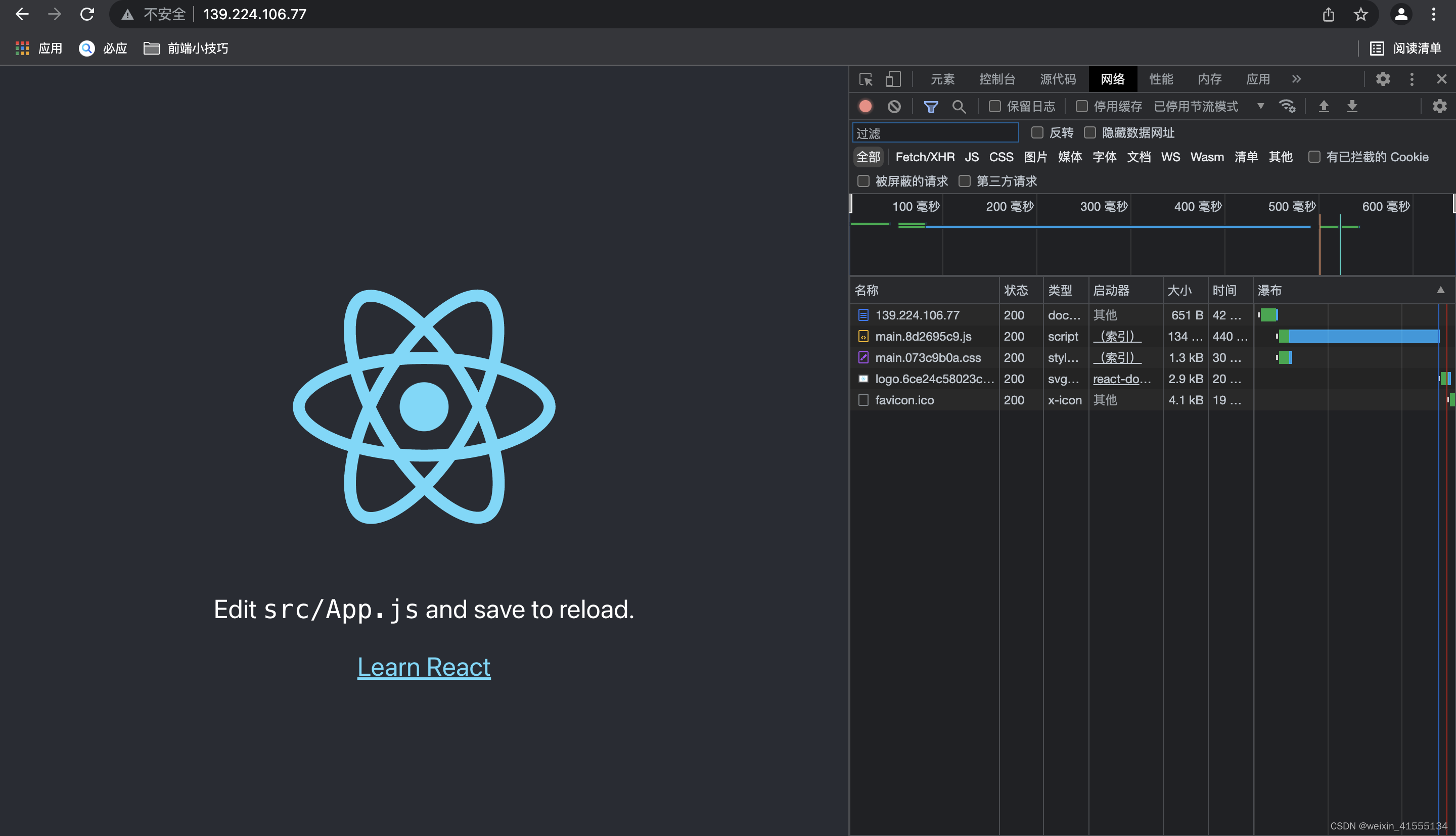Screen dimensions: 1456x836
Task: Reload the page with the refresh icon
Action: [x=87, y=14]
